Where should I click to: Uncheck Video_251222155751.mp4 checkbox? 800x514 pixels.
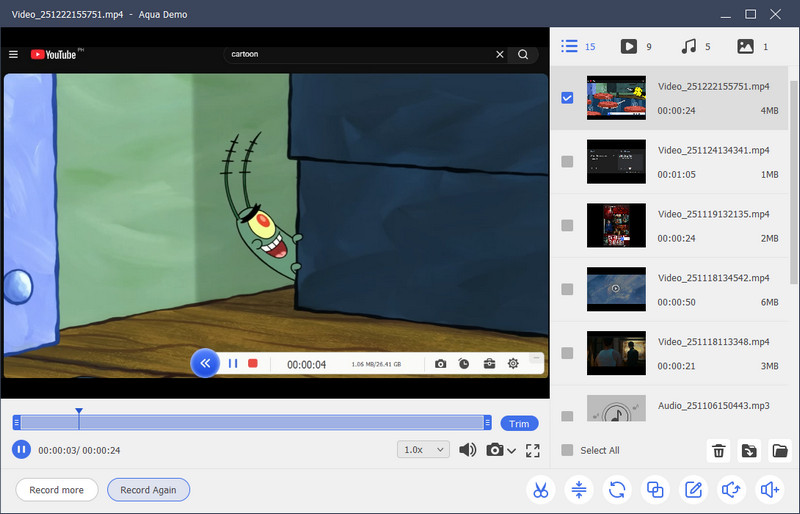coord(567,97)
